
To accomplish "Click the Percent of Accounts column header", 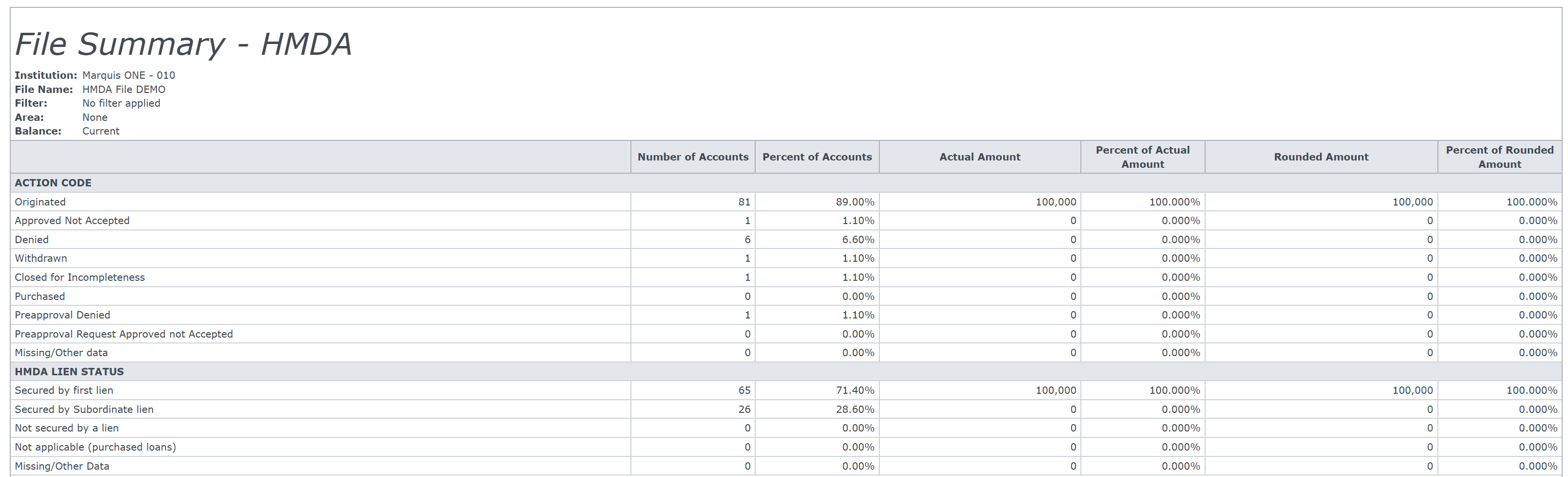I will click(x=817, y=157).
